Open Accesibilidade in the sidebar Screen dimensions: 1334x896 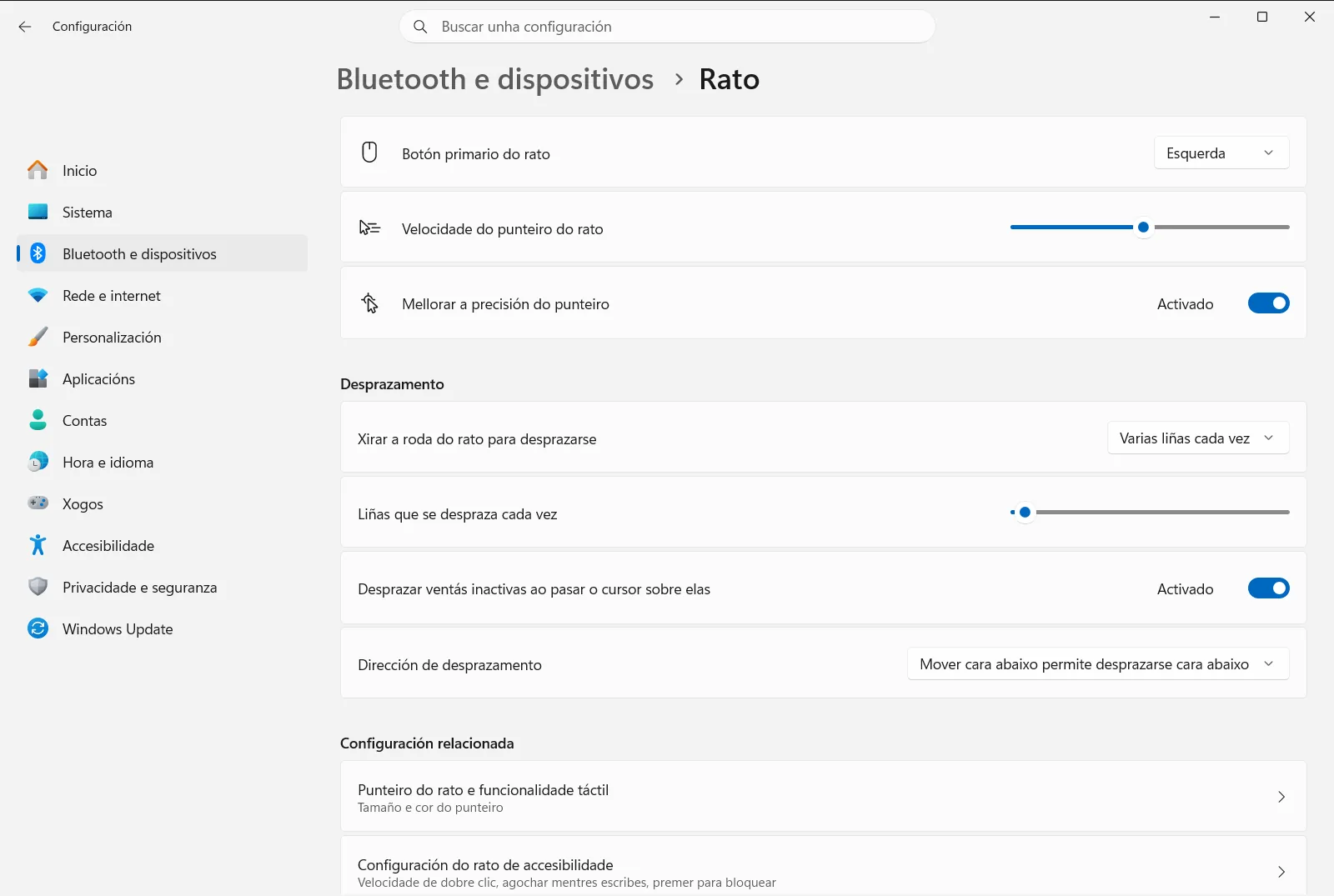click(162, 545)
